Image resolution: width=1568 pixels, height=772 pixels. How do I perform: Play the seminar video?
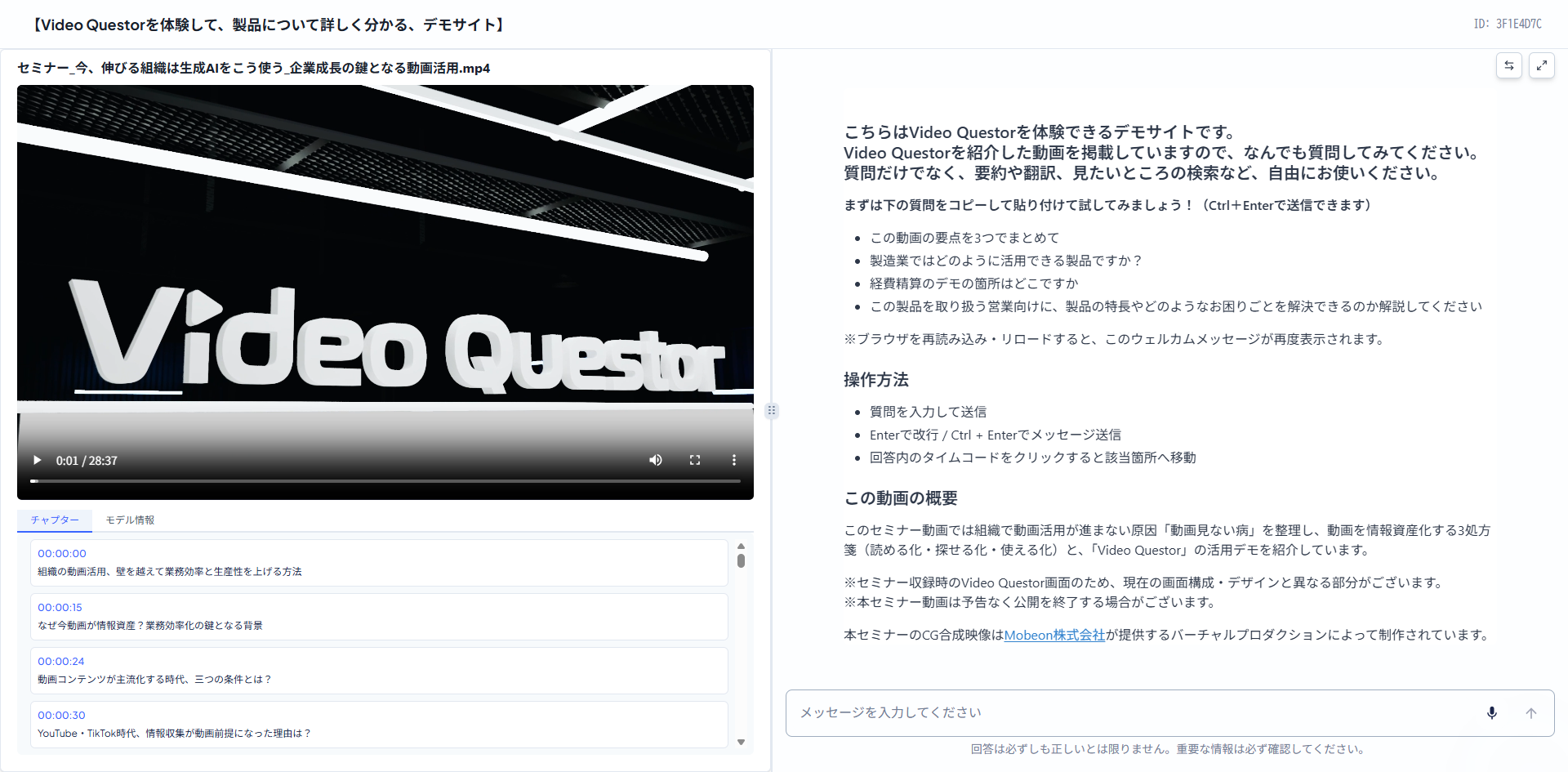(37, 460)
